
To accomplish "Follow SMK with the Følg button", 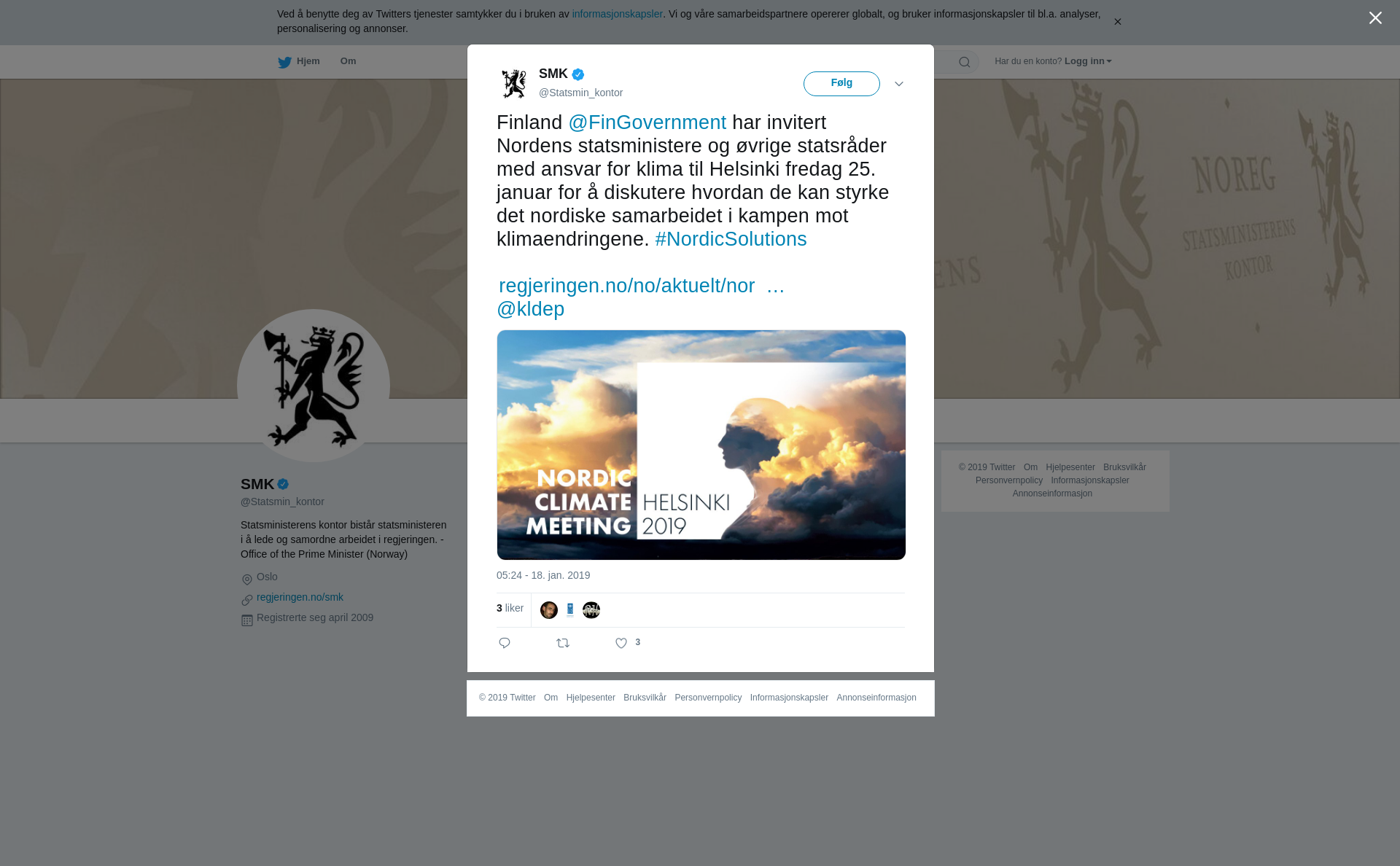I will click(841, 83).
